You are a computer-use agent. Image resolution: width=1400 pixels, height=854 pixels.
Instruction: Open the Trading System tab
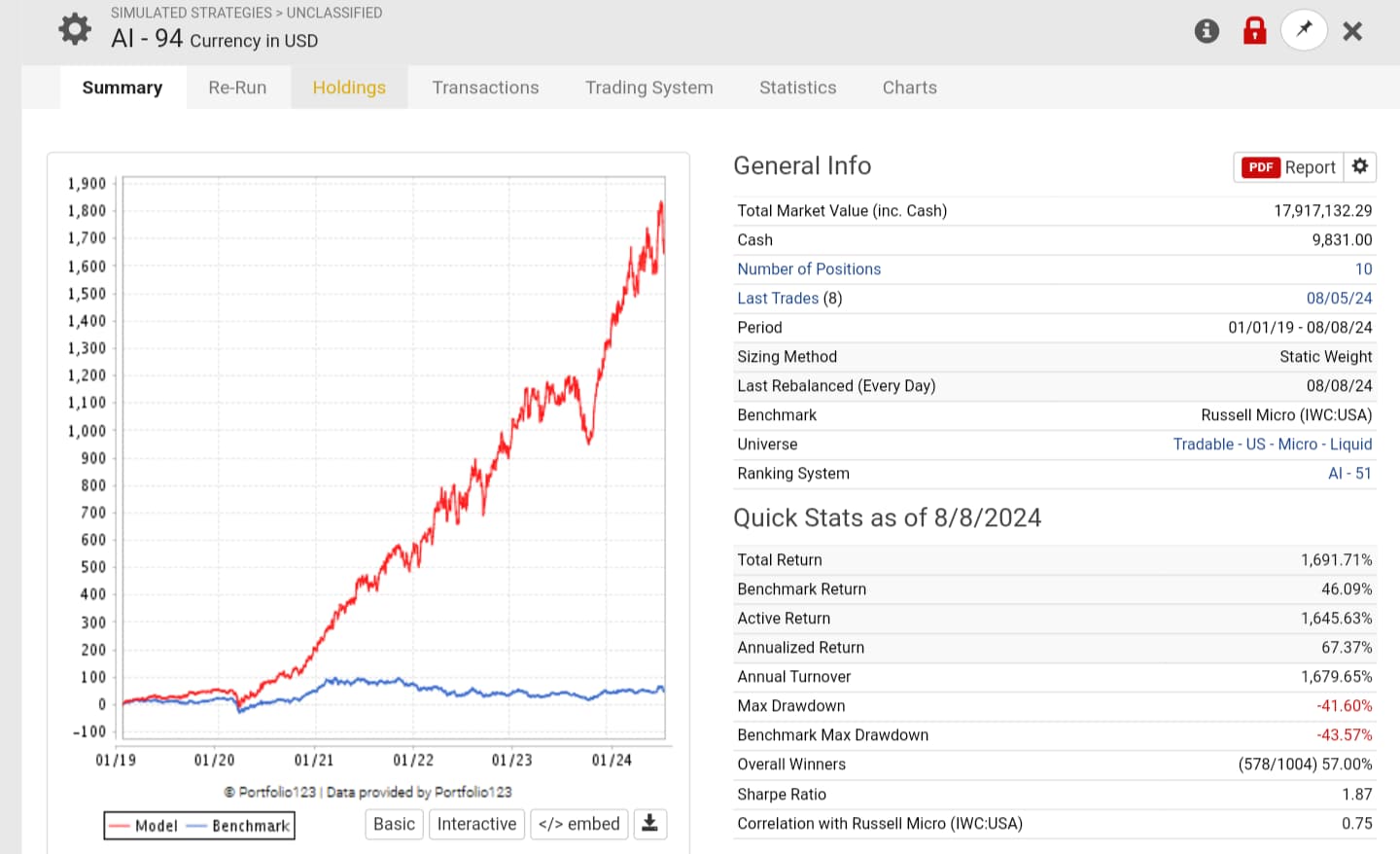tap(649, 88)
